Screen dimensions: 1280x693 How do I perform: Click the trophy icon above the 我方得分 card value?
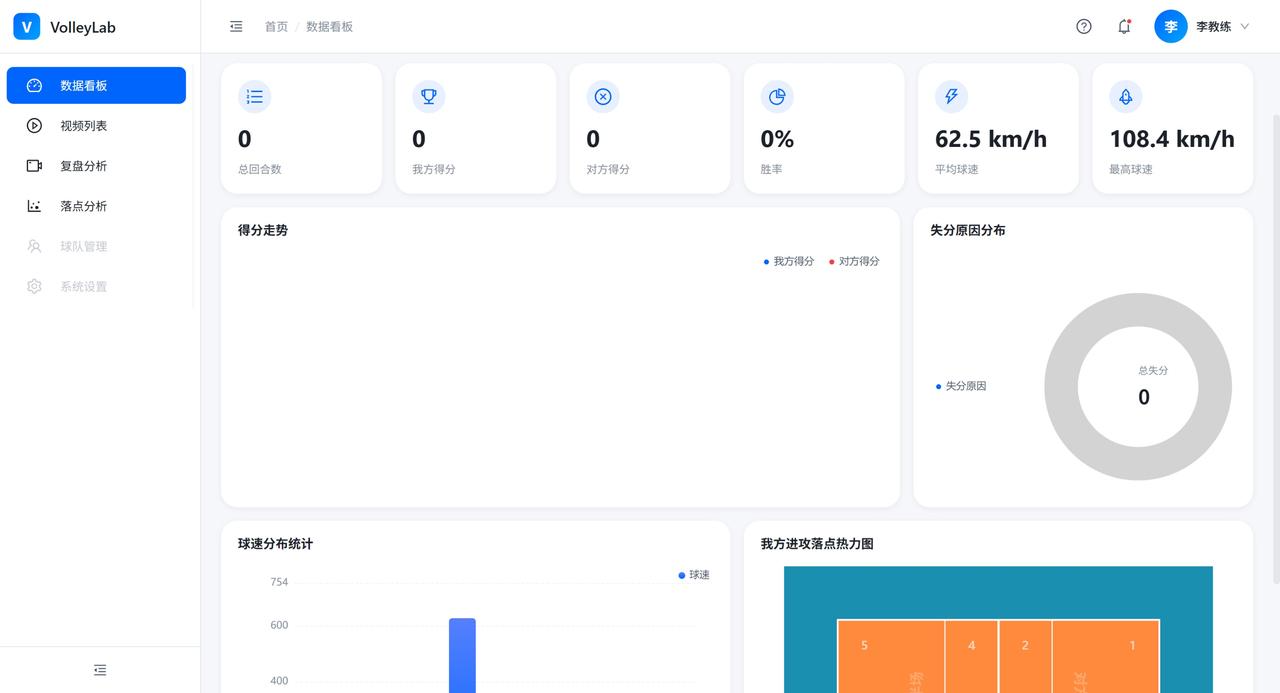click(x=429, y=97)
